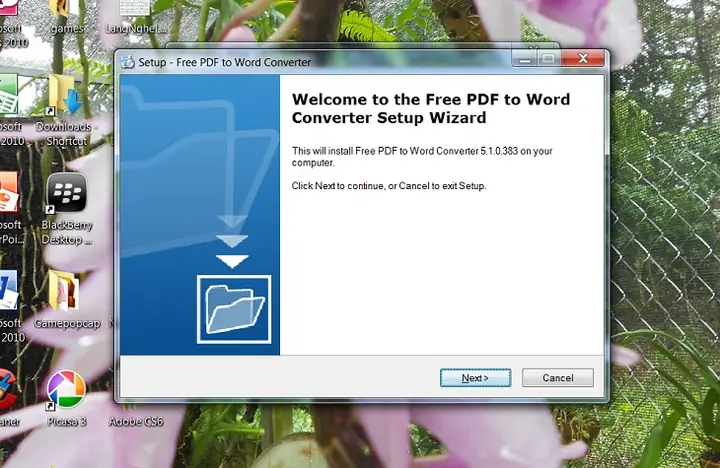Cancel the PDF to Word Converter setup
The image size is (720, 468).
pos(557,378)
